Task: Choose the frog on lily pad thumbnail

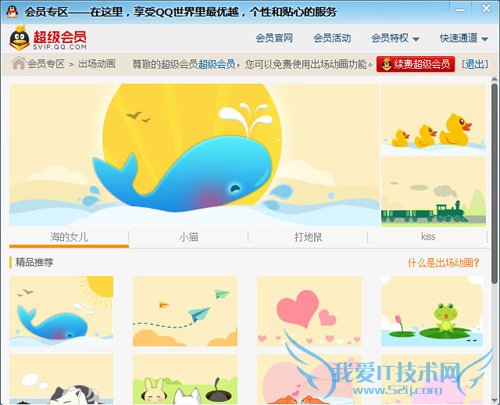Action: tap(432, 311)
